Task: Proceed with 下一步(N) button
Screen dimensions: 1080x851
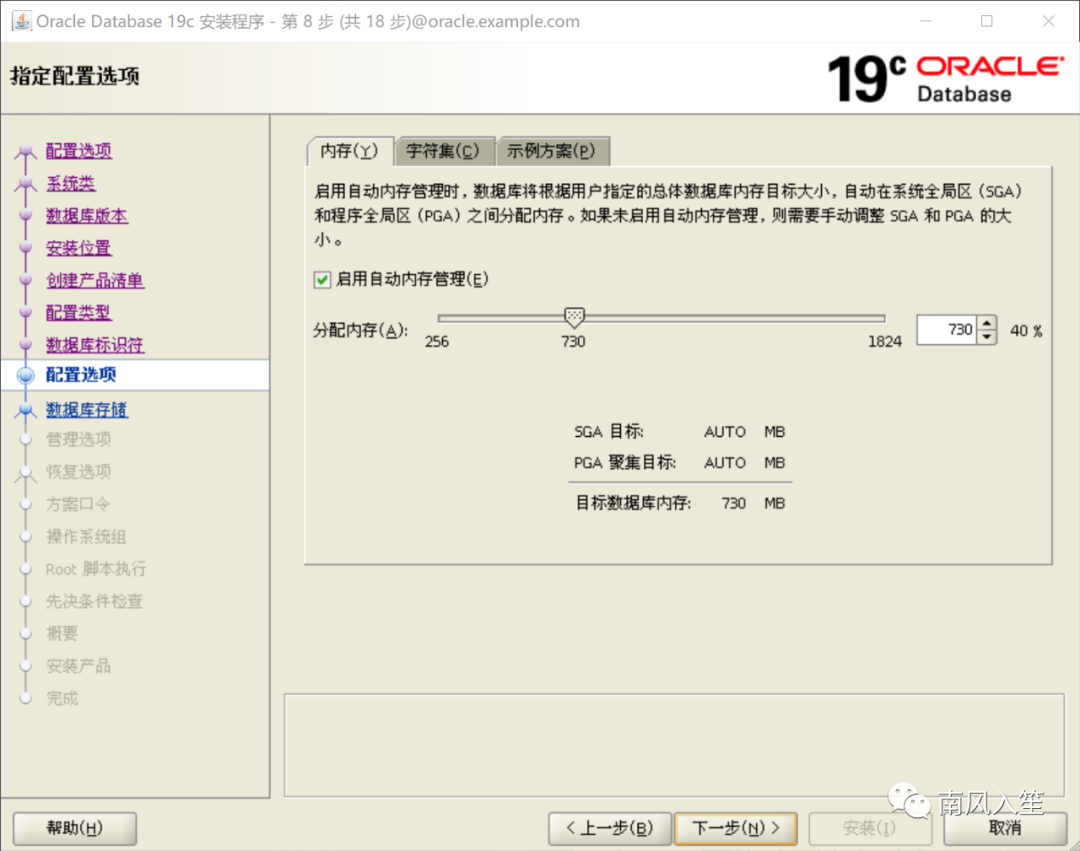Action: pyautogui.click(x=736, y=828)
